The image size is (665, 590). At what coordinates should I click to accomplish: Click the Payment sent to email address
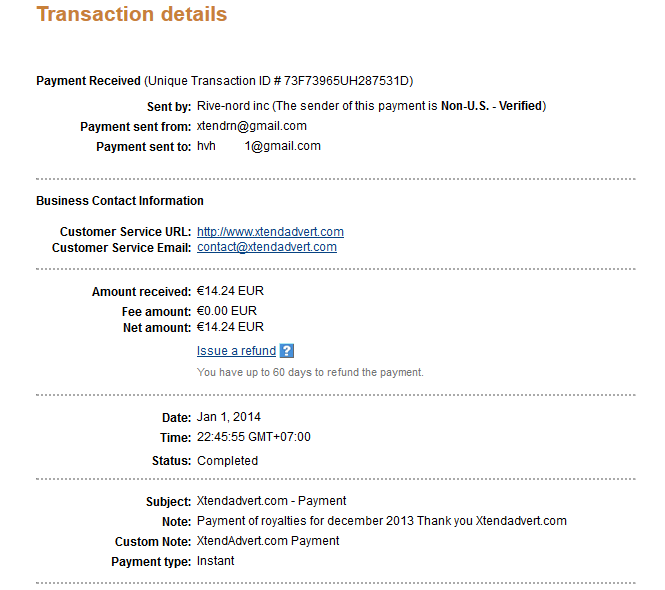(259, 146)
